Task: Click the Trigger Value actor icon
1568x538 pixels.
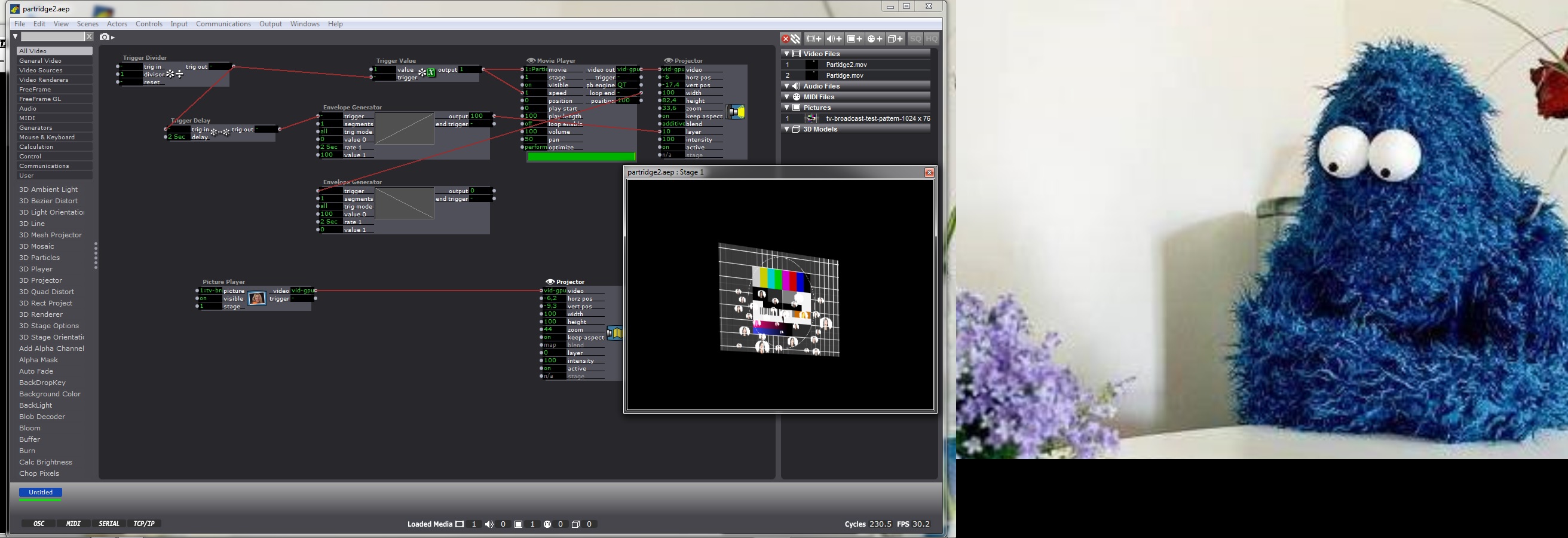Action: click(427, 72)
